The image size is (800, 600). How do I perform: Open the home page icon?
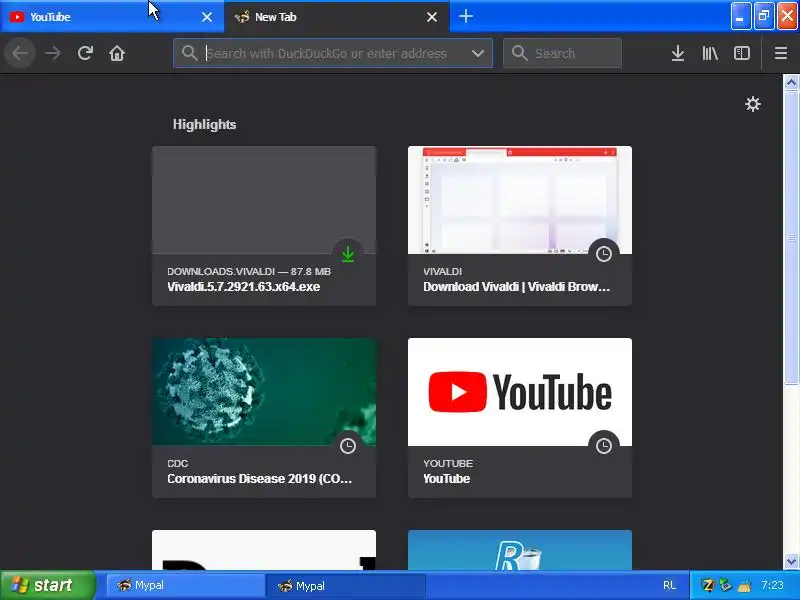117,53
